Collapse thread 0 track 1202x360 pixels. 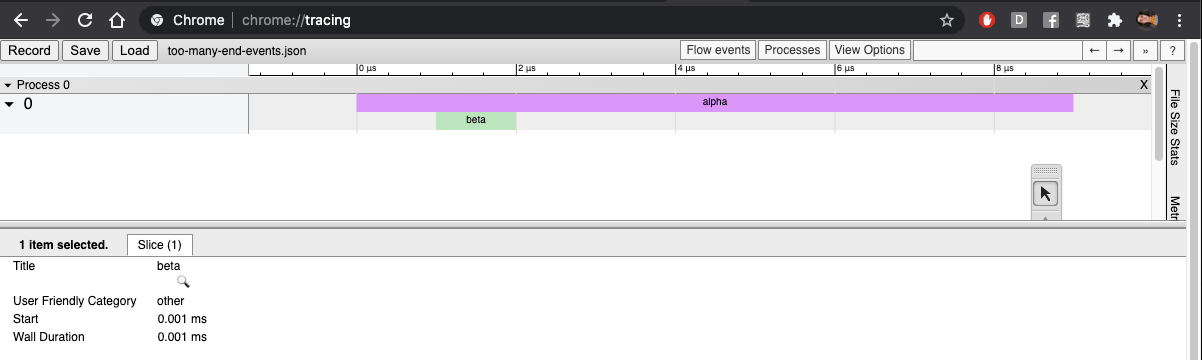click(x=10, y=104)
